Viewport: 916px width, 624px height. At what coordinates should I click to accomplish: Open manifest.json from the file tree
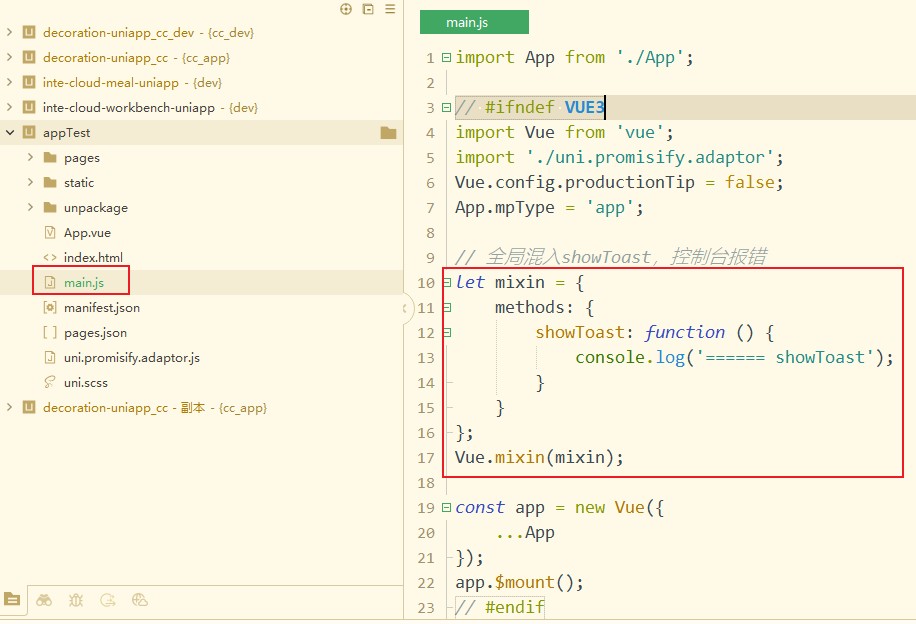click(101, 308)
